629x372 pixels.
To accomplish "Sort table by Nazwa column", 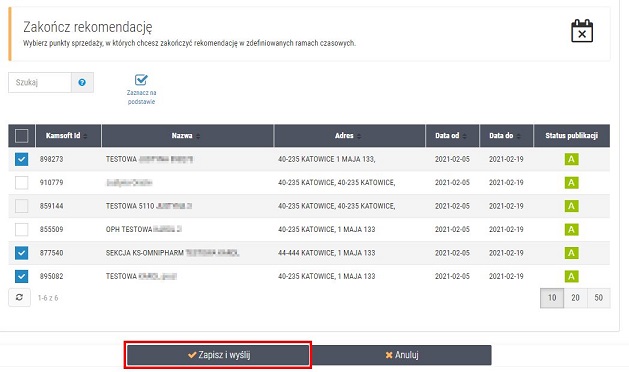I will tap(187, 136).
